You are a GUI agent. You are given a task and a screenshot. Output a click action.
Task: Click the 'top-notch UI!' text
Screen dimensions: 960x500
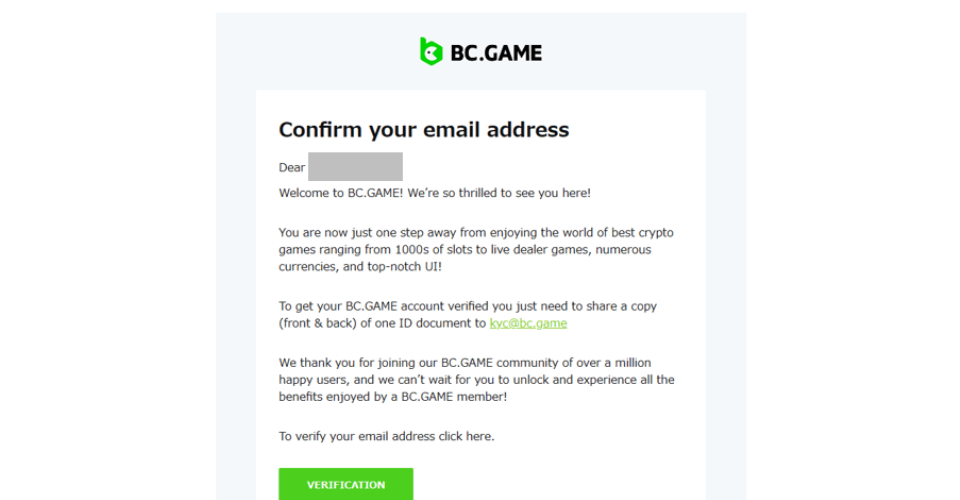404,267
